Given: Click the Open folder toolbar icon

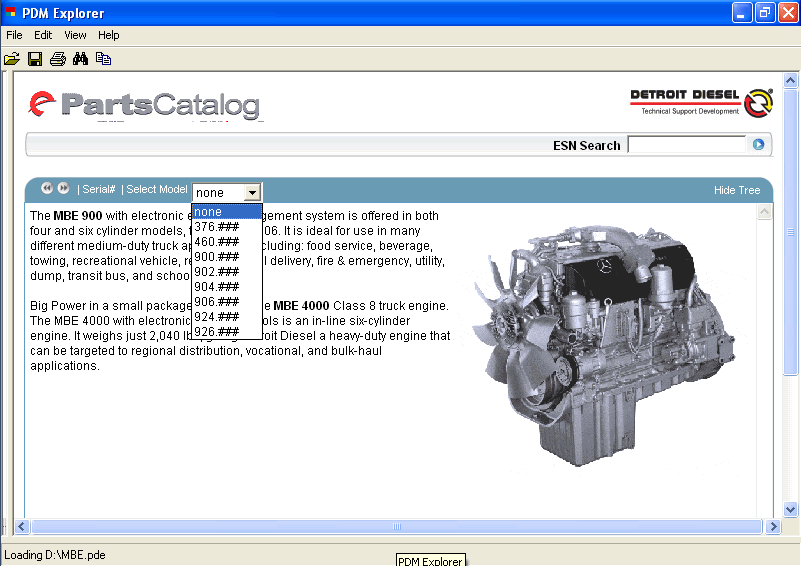Looking at the screenshot, I should 12,59.
